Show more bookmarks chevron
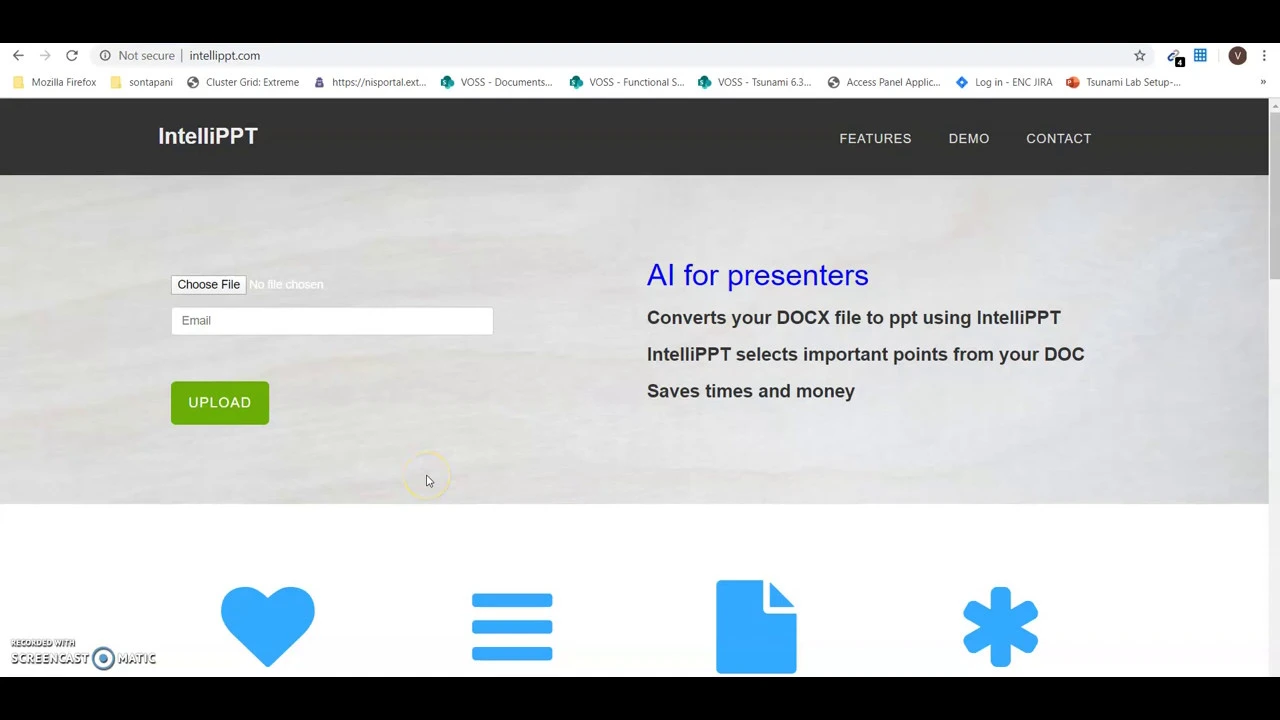The image size is (1280, 720). pyautogui.click(x=1263, y=82)
